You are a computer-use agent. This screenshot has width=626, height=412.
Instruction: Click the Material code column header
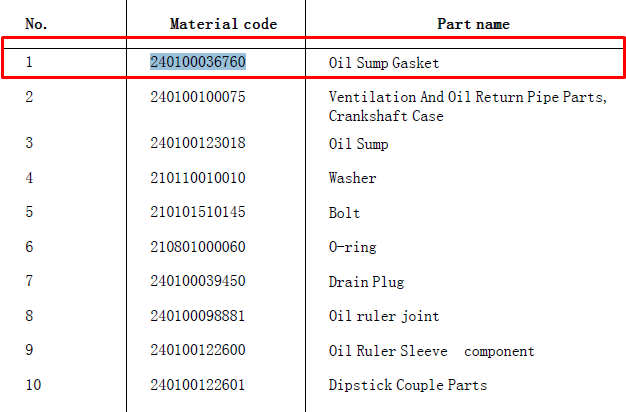click(223, 24)
